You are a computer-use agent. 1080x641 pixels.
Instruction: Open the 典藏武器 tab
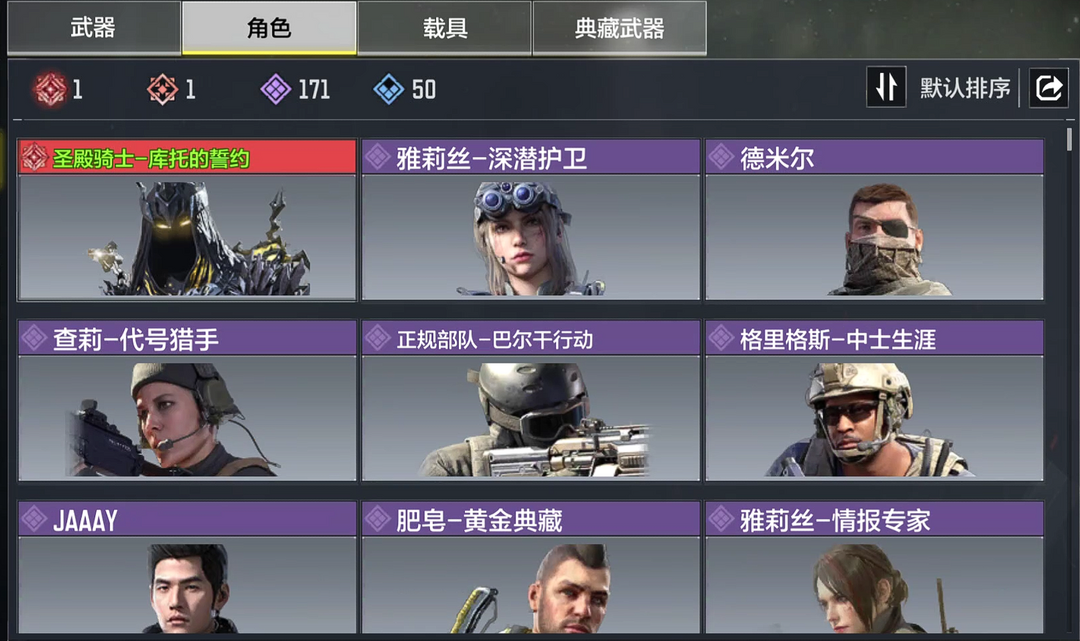pos(620,28)
